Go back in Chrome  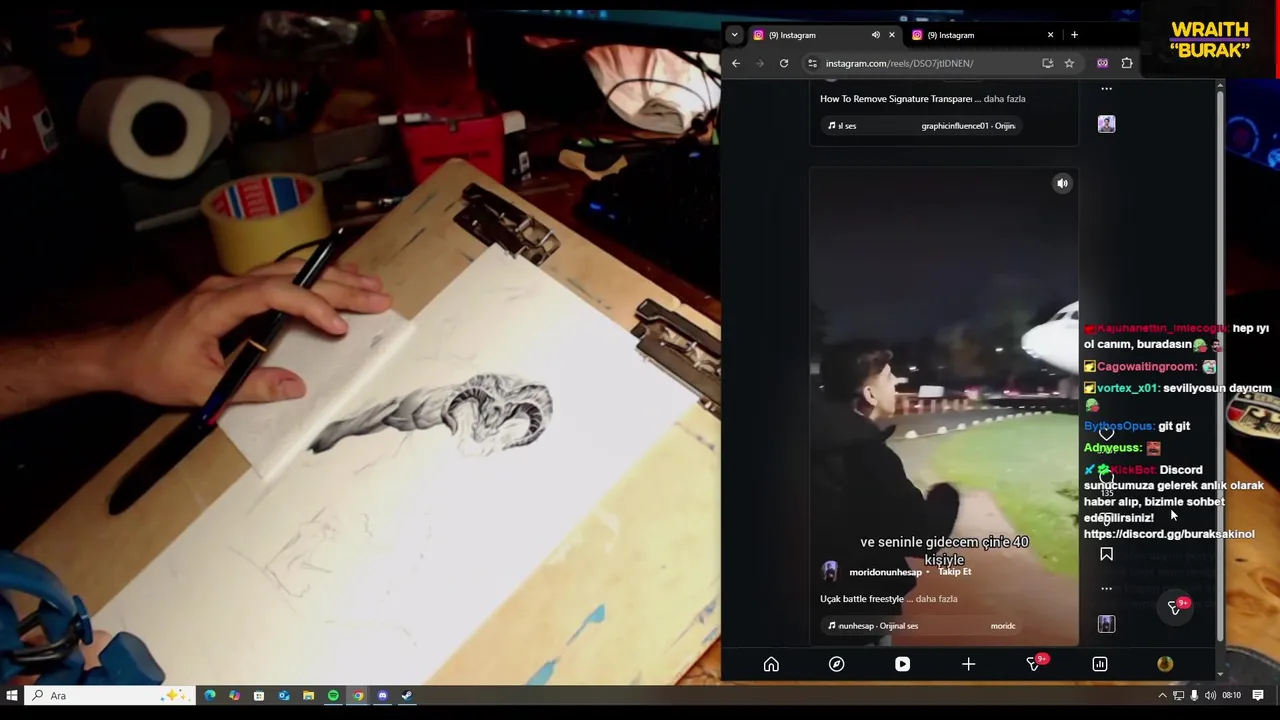click(736, 63)
